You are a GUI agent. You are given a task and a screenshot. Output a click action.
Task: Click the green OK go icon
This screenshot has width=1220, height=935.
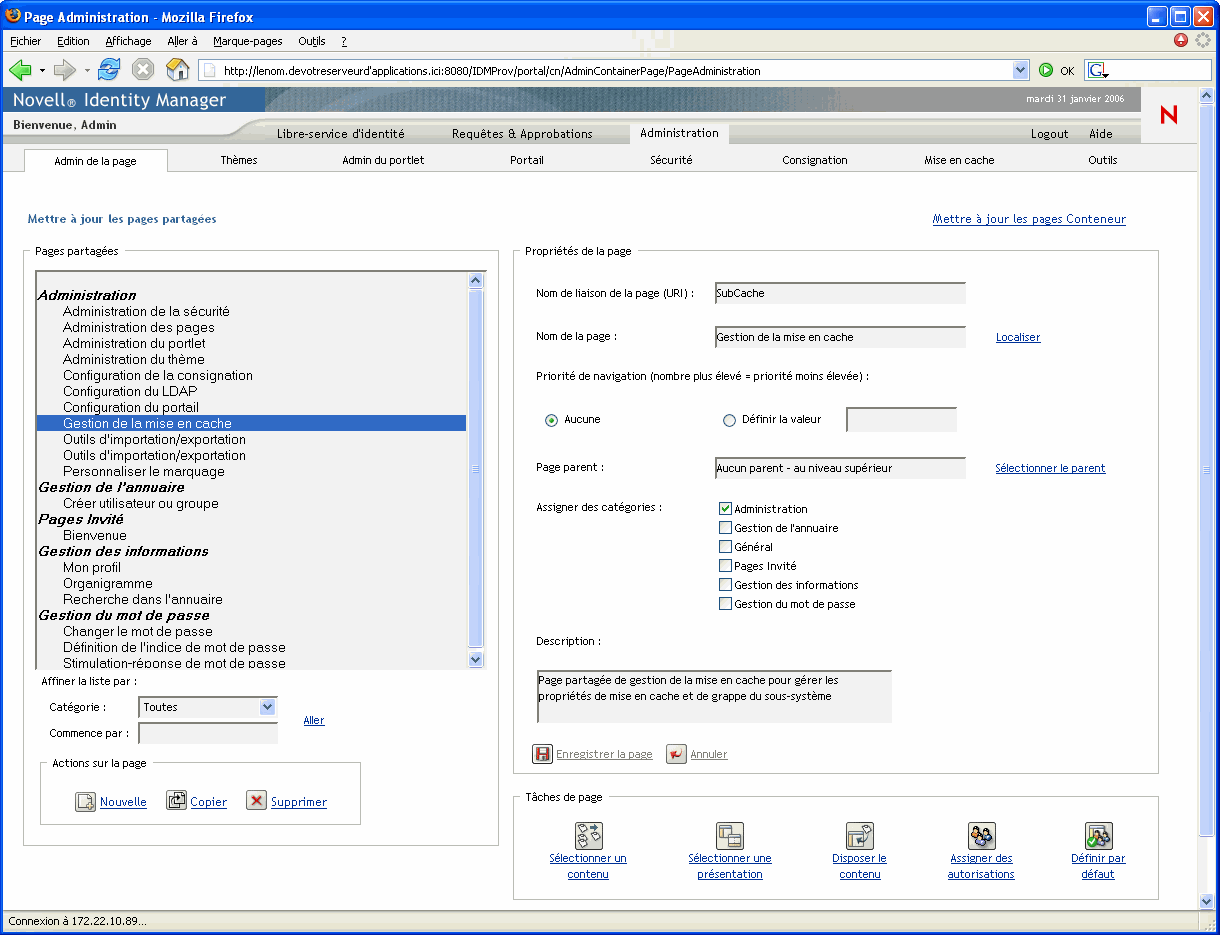point(1046,70)
